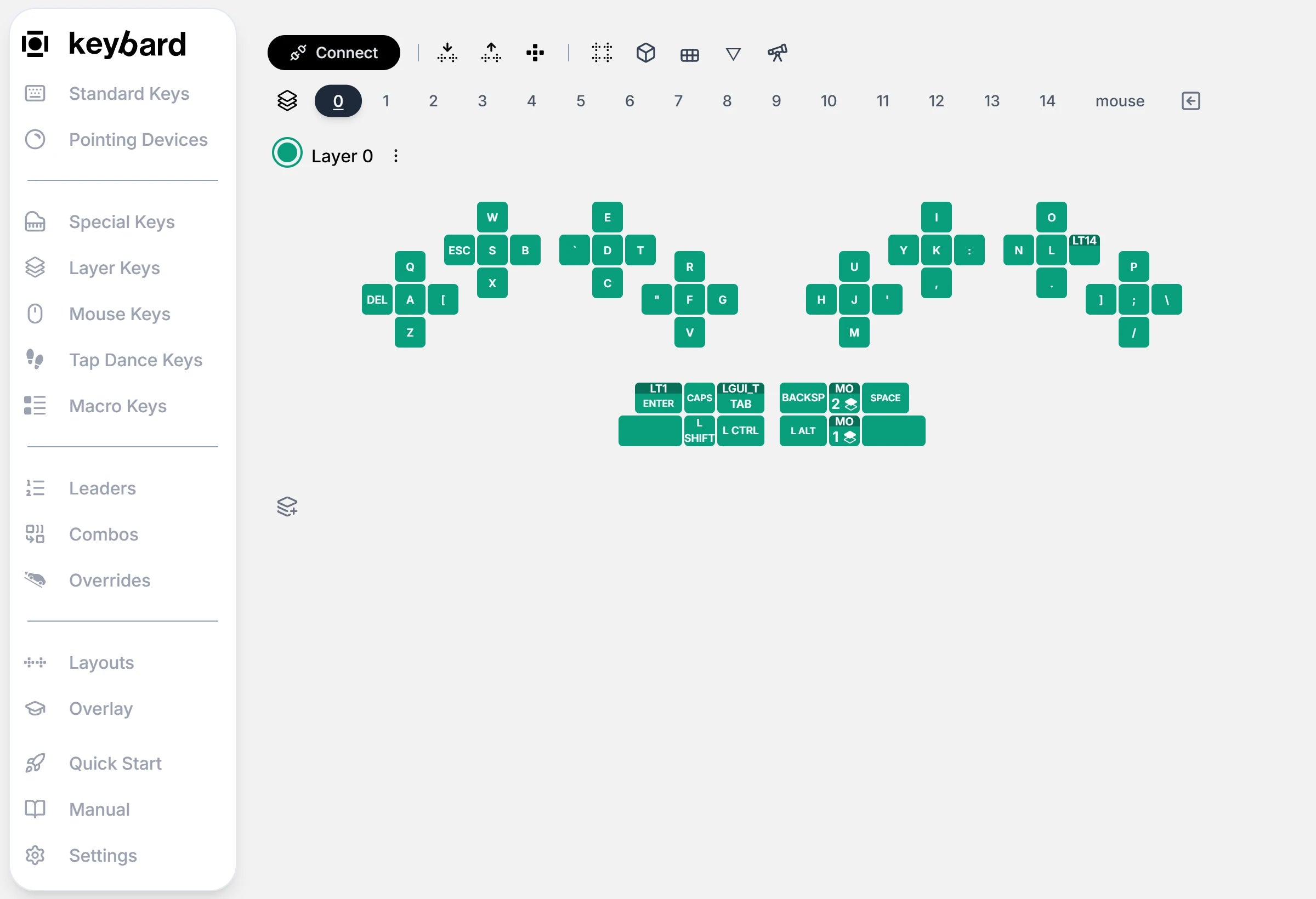Click the collapse arrow icon after mouse tab
Image resolution: width=1316 pixels, height=899 pixels.
[x=1191, y=101]
